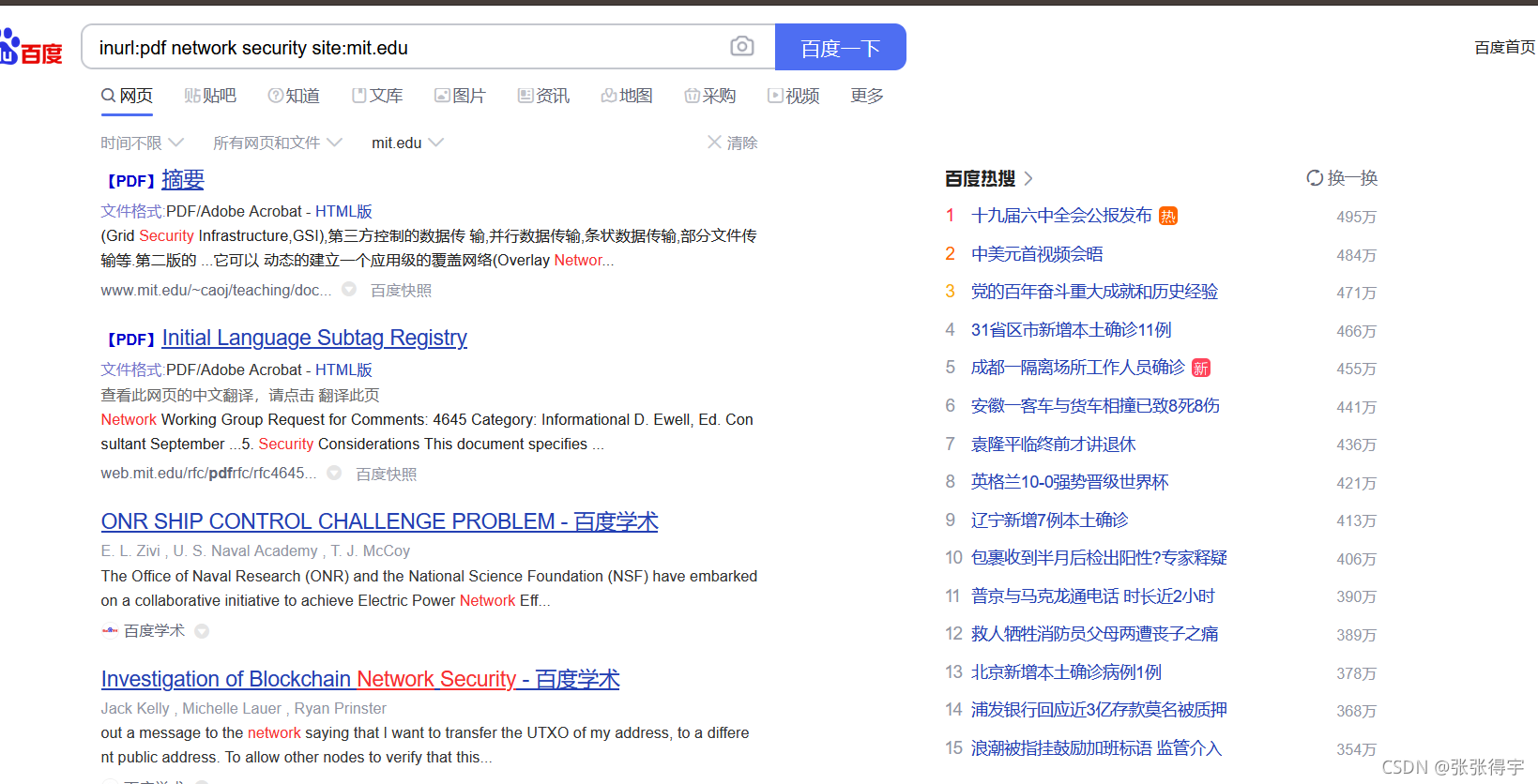Click 换一换 refresh hot searches
Image resolution: width=1538 pixels, height=784 pixels.
(1342, 178)
